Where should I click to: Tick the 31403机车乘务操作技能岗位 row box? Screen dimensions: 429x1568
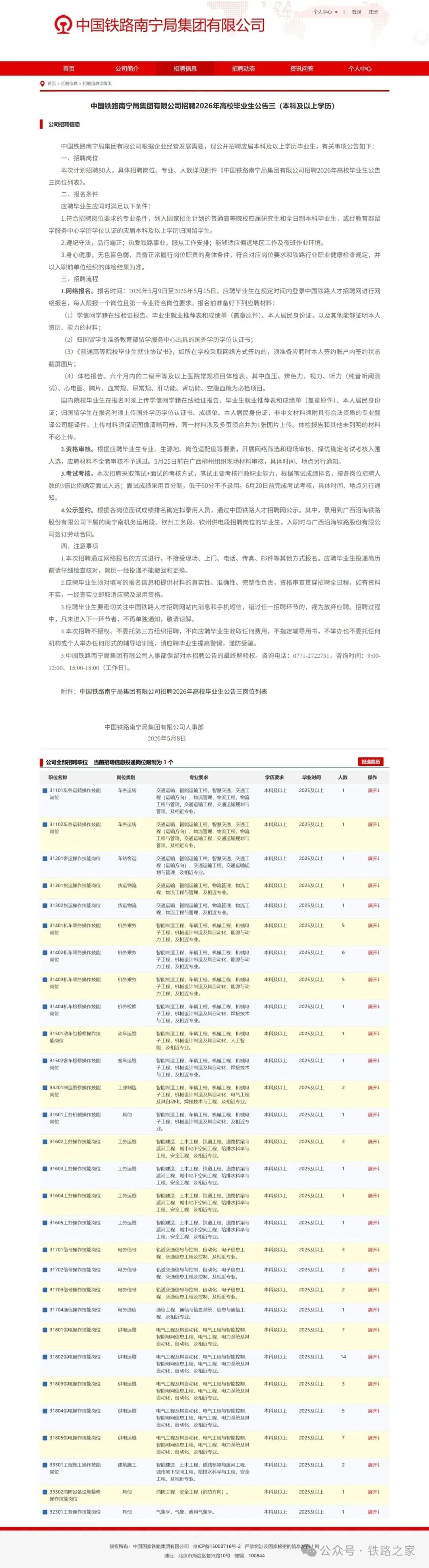44,979
